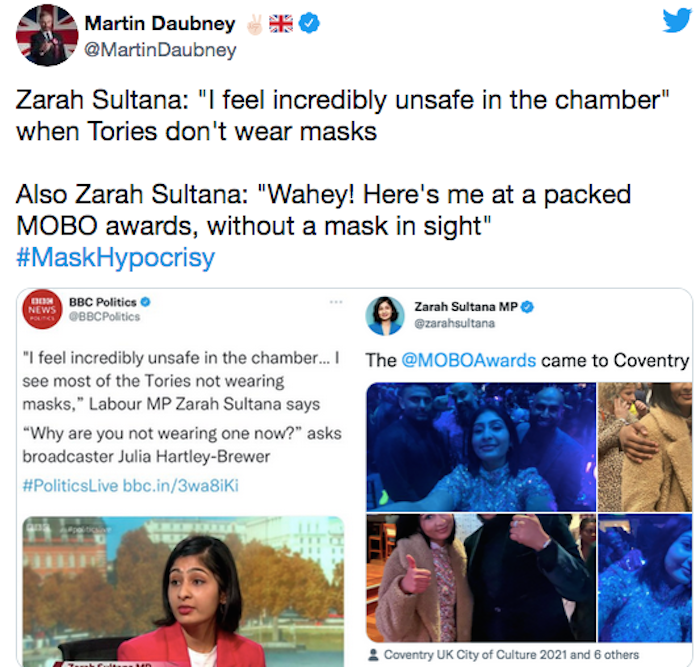Open Martin Daubney's profile avatar
Viewport: 700px width, 667px height.
click(47, 35)
